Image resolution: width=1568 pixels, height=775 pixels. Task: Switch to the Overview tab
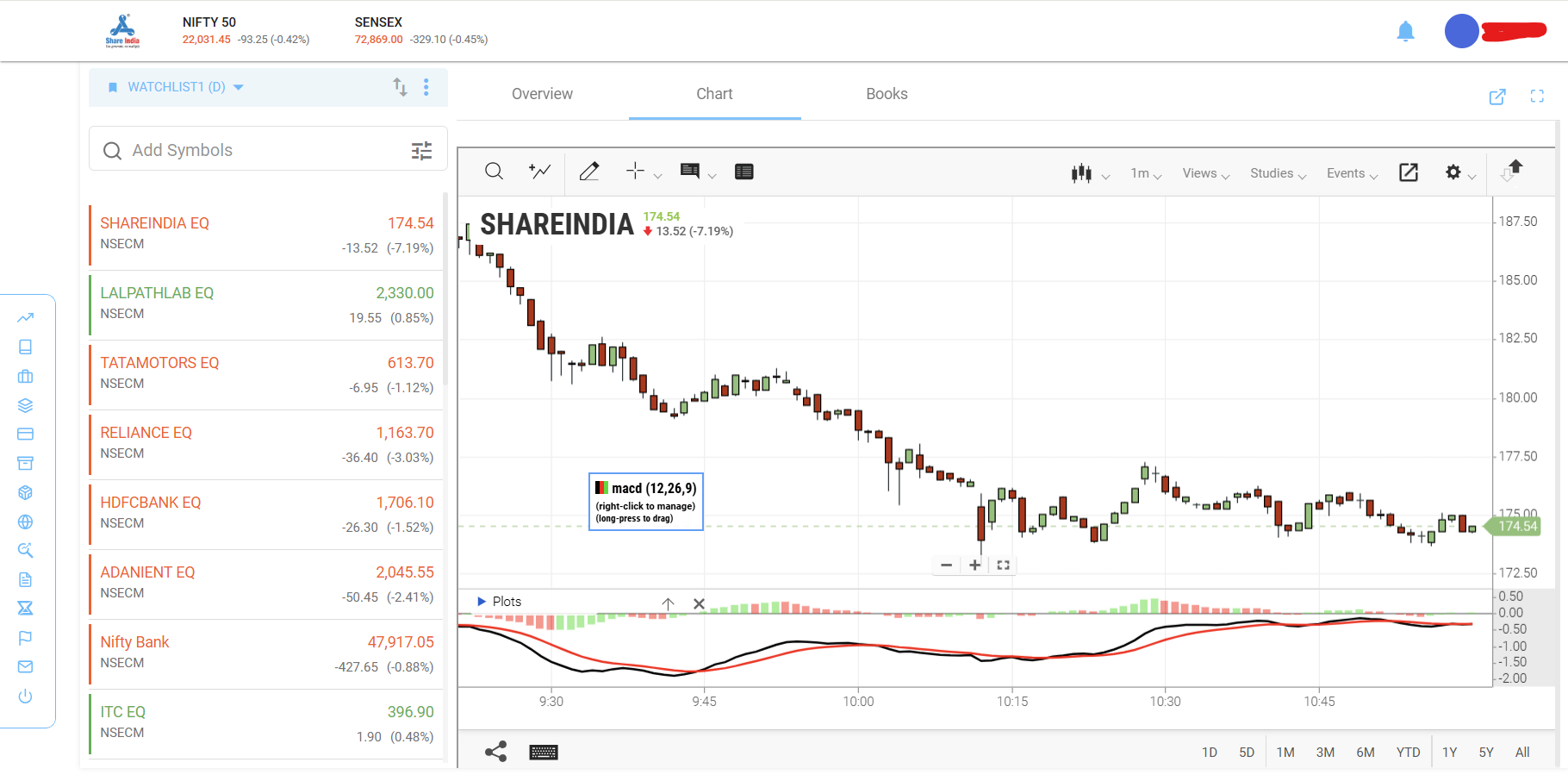click(x=542, y=94)
